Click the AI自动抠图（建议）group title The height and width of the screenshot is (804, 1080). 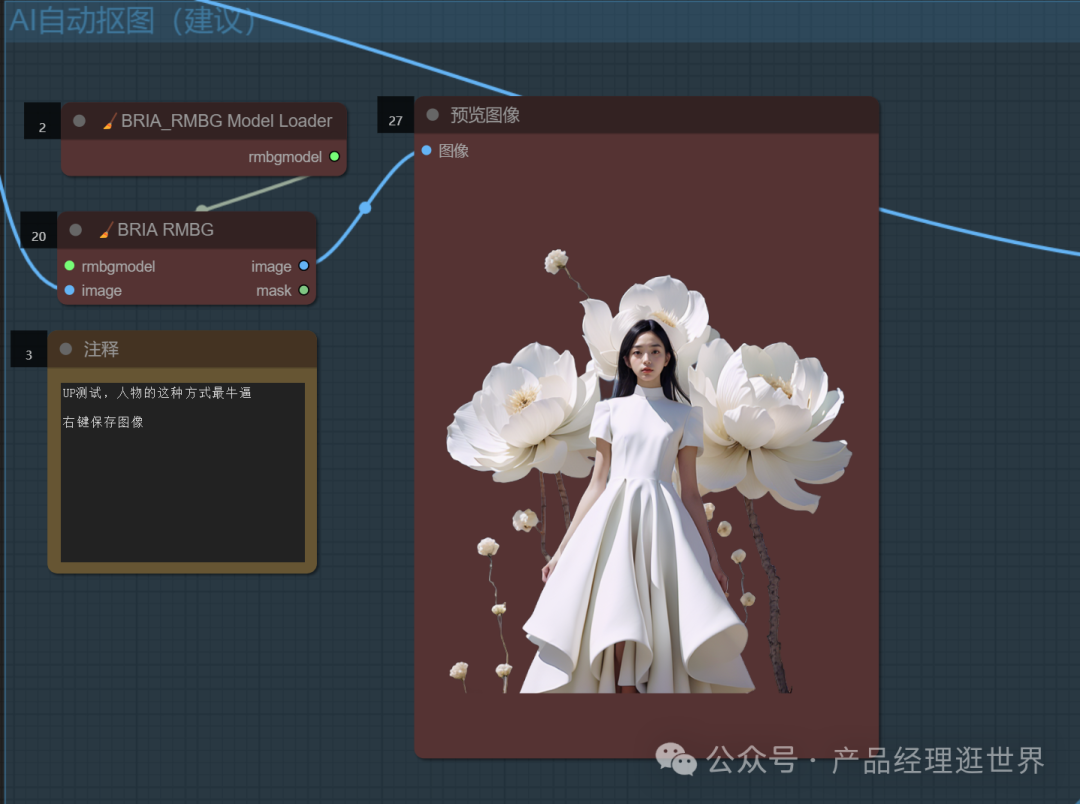130,20
